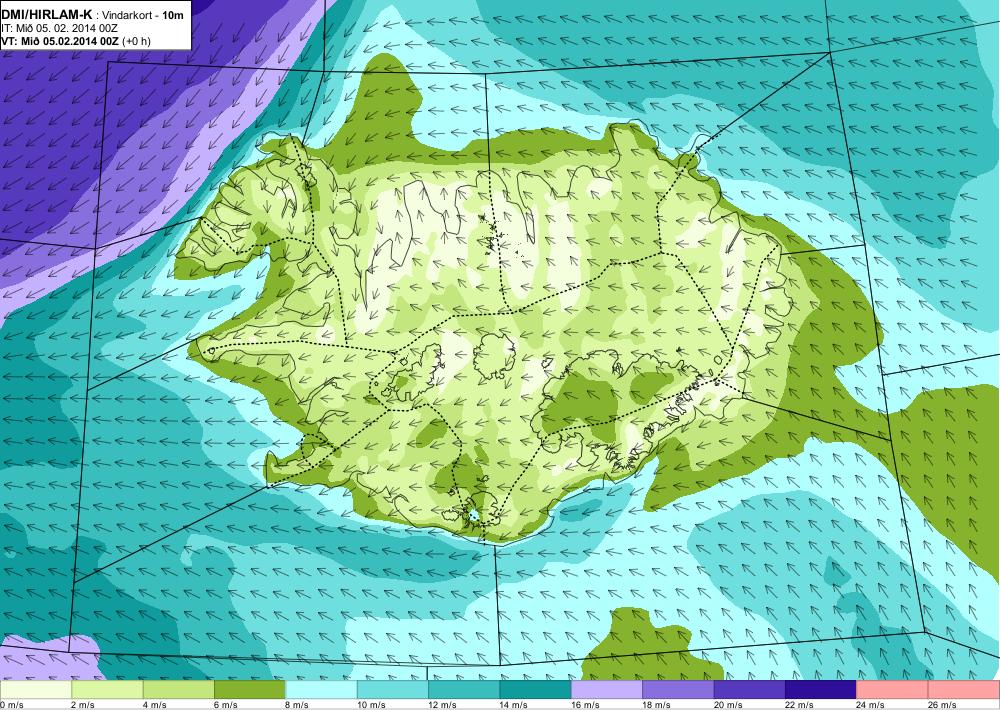Pick the 4–6 m/s light green legend swatch

[179, 690]
